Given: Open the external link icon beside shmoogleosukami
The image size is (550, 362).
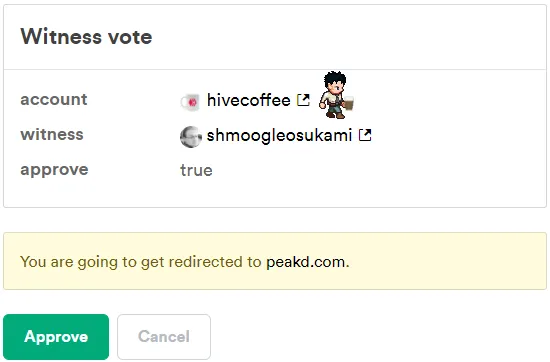Looking at the screenshot, I should pyautogui.click(x=365, y=135).
